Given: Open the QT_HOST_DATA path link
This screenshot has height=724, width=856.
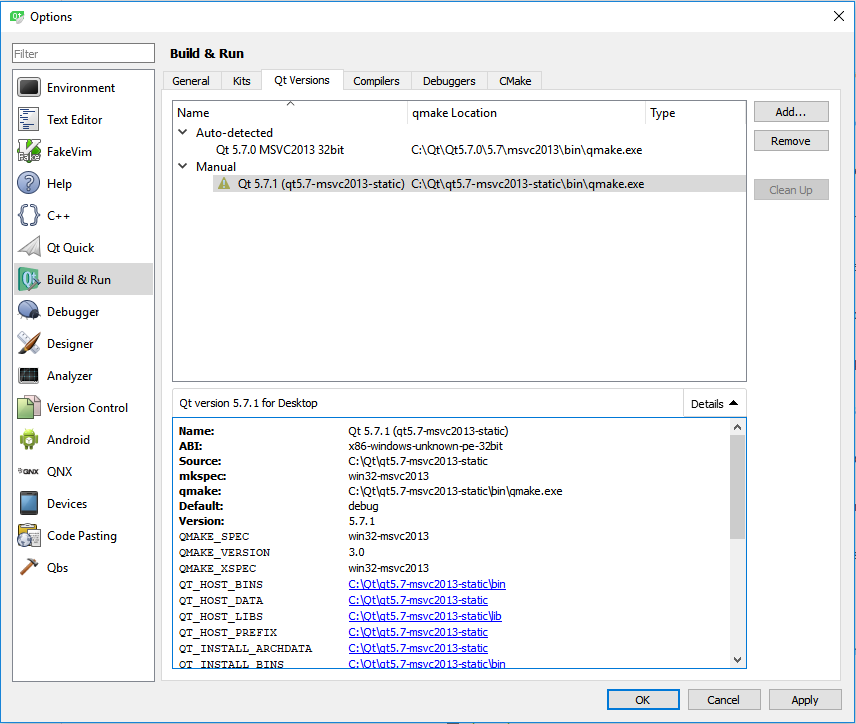Looking at the screenshot, I should [x=418, y=600].
